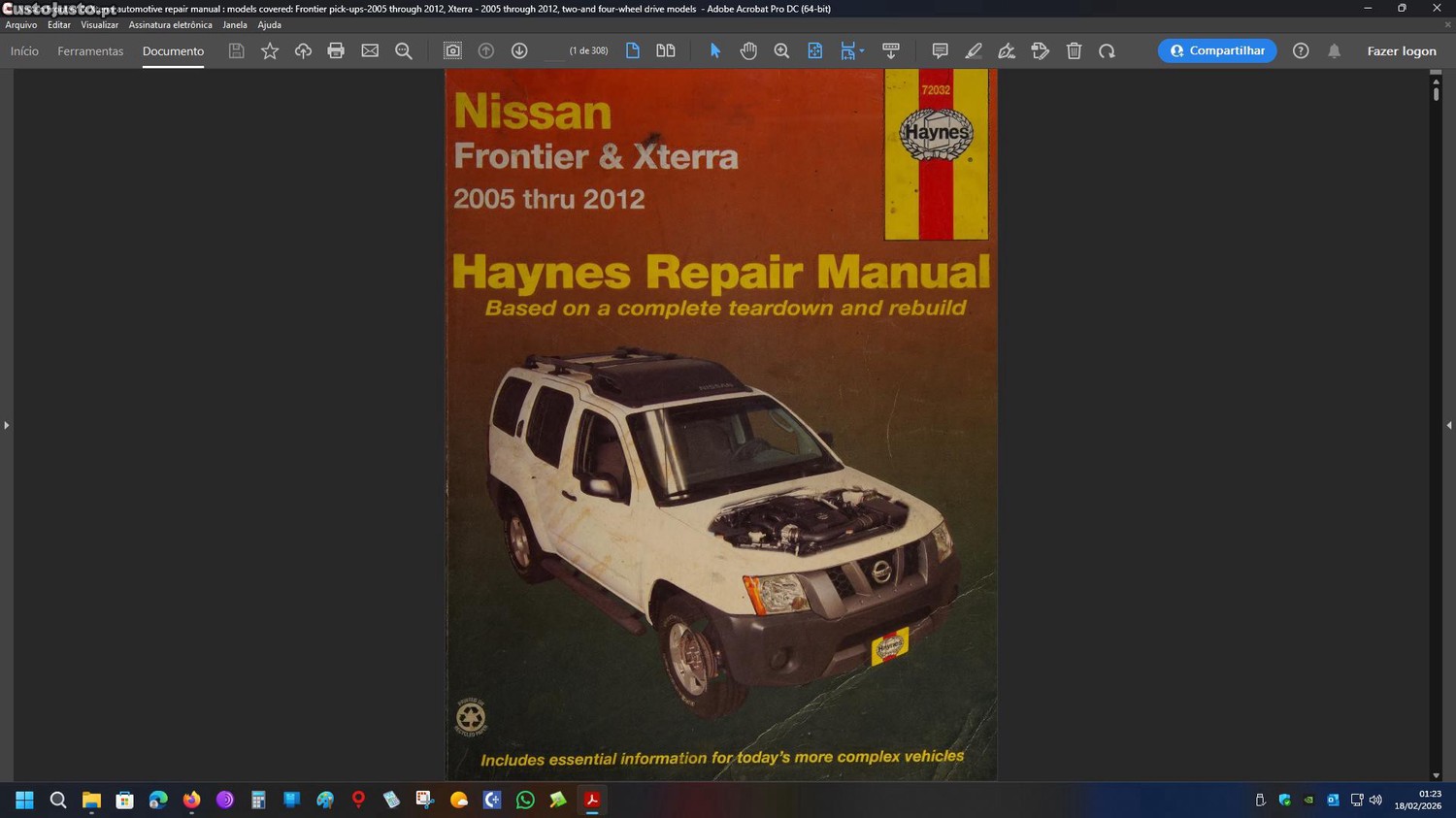
Task: Click the print icon in toolbar
Action: (x=336, y=50)
